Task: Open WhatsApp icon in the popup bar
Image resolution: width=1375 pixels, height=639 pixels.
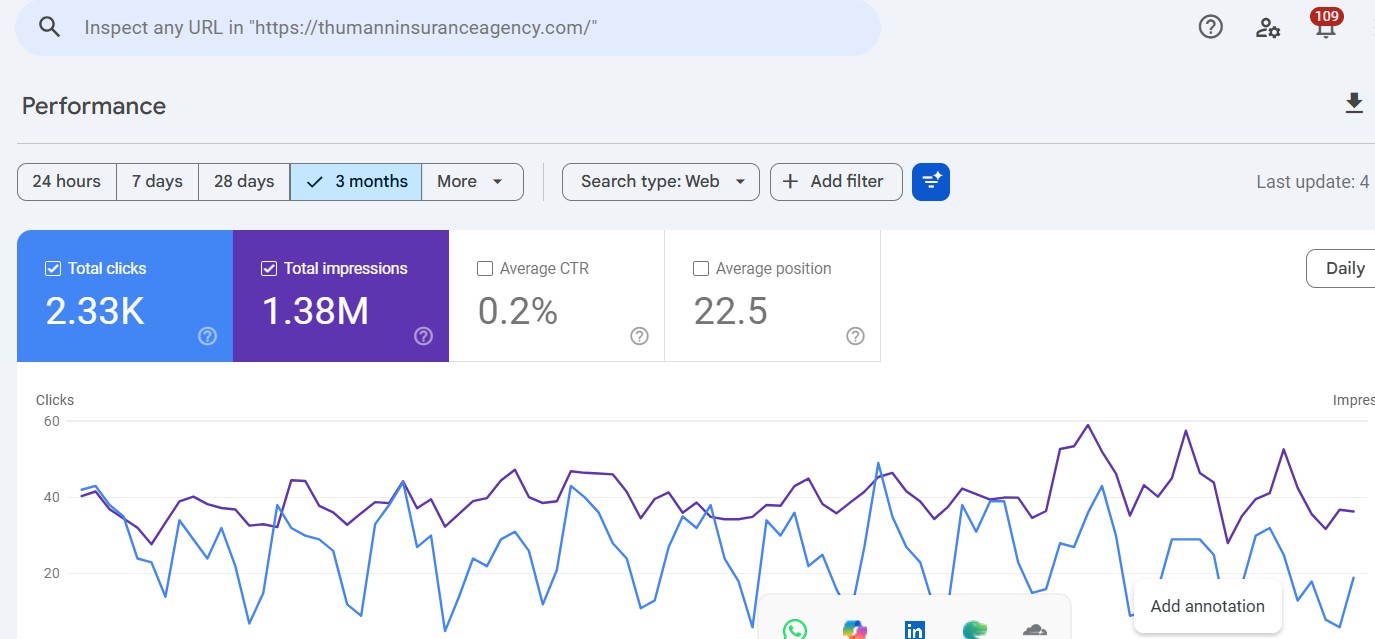Action: [x=795, y=629]
